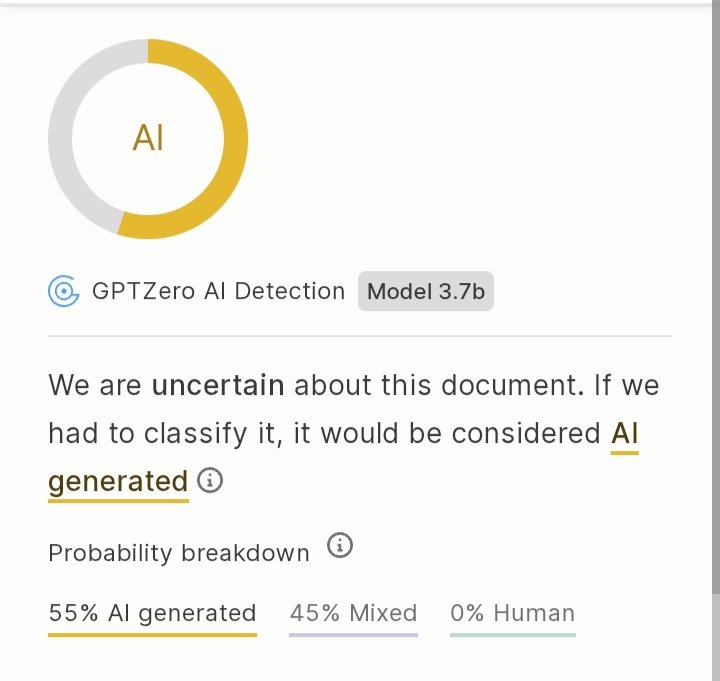Click the vertical scrollbar thumb on right
The image size is (720, 681).
(x=716, y=296)
